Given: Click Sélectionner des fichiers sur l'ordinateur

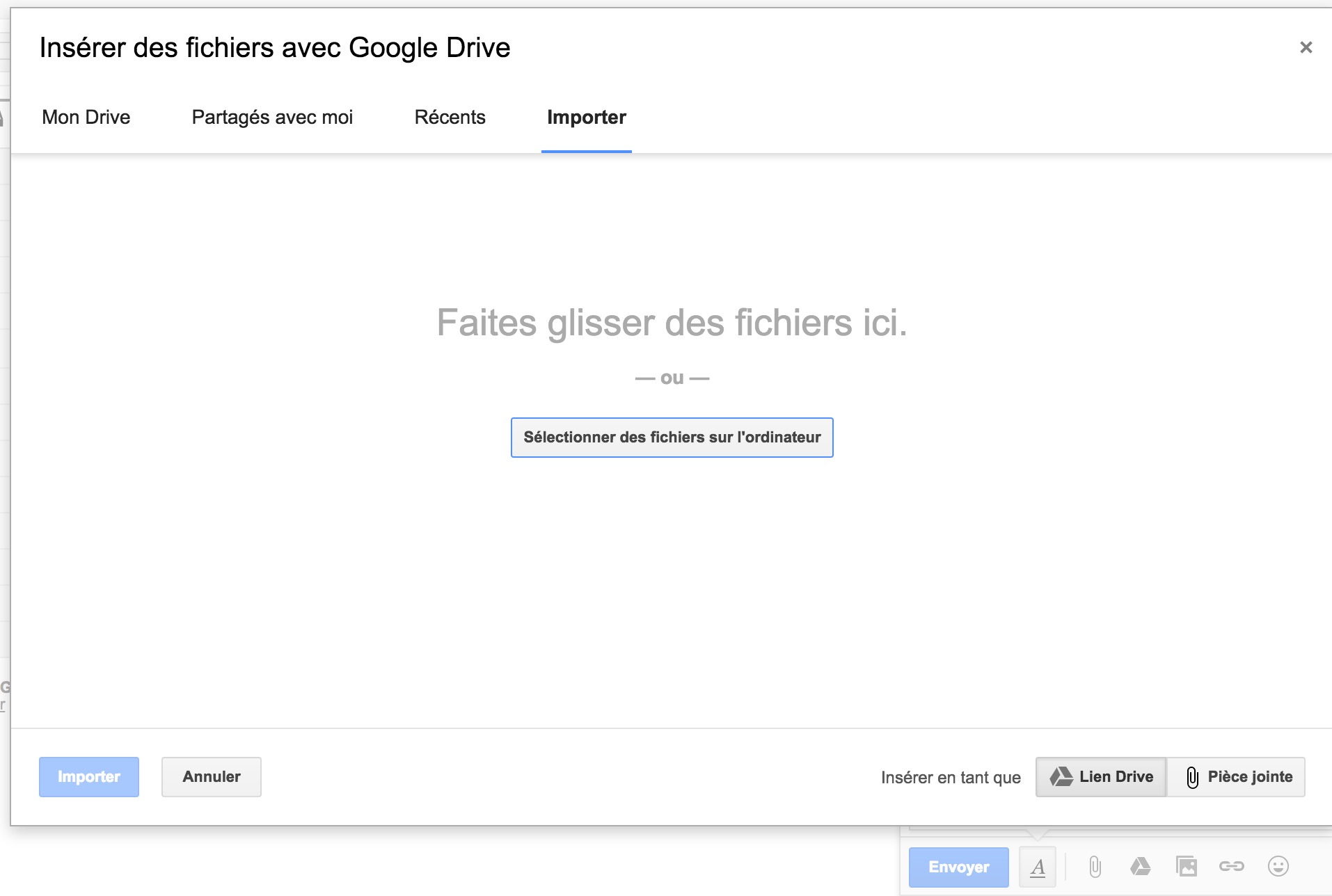Looking at the screenshot, I should click(672, 438).
